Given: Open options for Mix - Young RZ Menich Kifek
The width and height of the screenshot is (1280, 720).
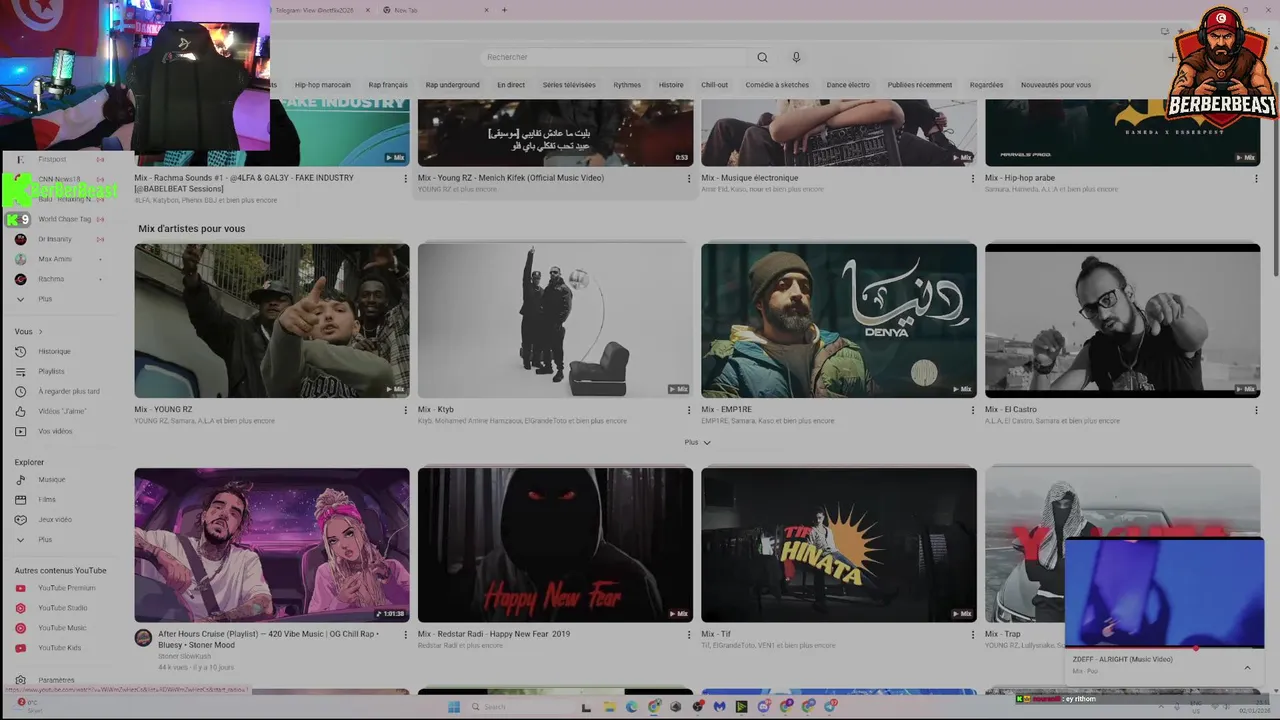Looking at the screenshot, I should [689, 179].
